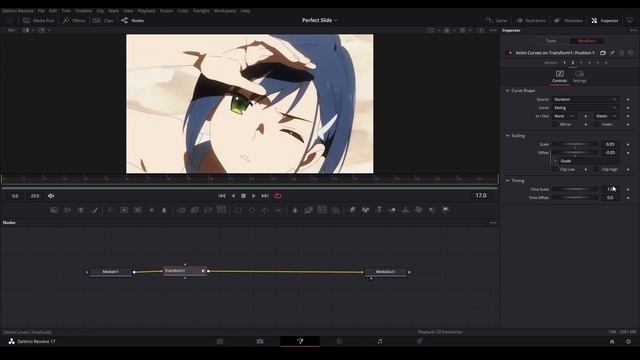Enable the Invert checkbox

(x=596, y=124)
